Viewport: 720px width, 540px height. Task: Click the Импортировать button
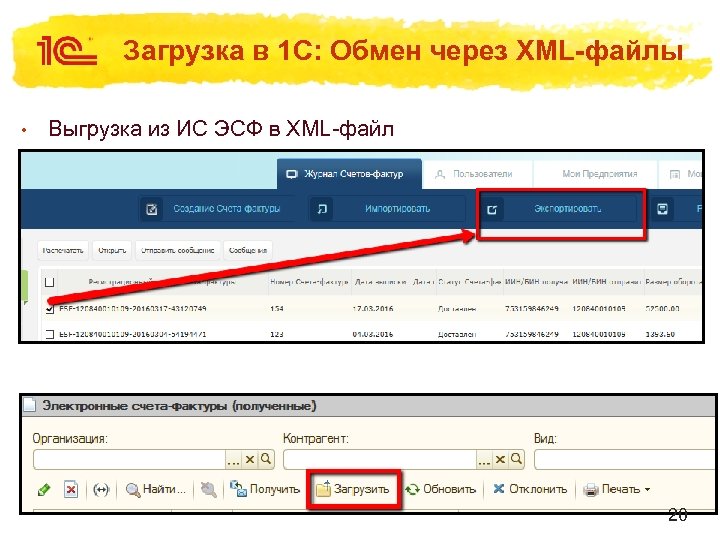click(x=387, y=209)
